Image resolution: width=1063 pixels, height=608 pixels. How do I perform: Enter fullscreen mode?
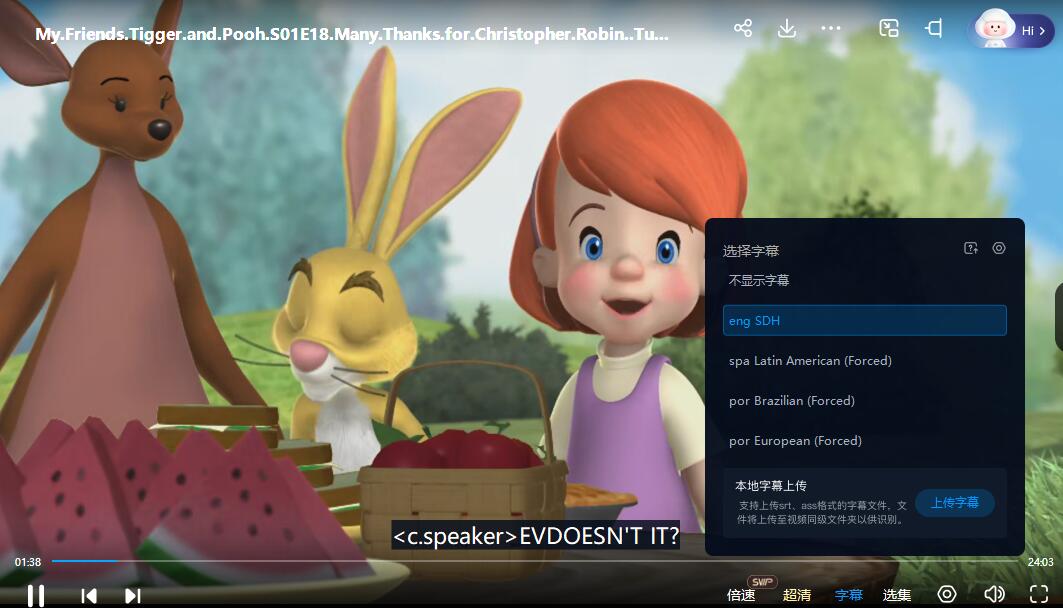pyautogui.click(x=1039, y=594)
